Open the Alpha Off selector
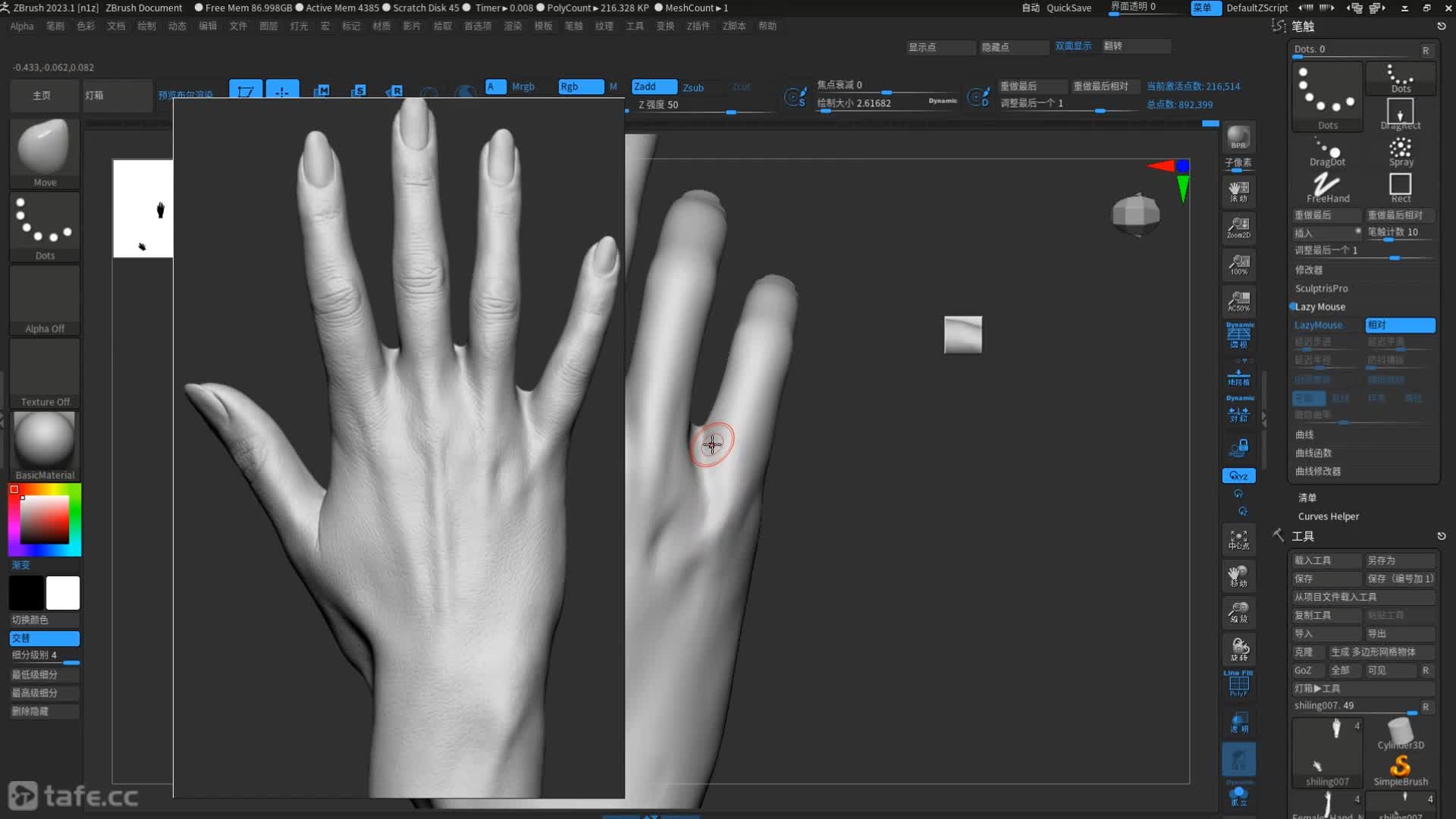The image size is (1456, 819). point(45,300)
